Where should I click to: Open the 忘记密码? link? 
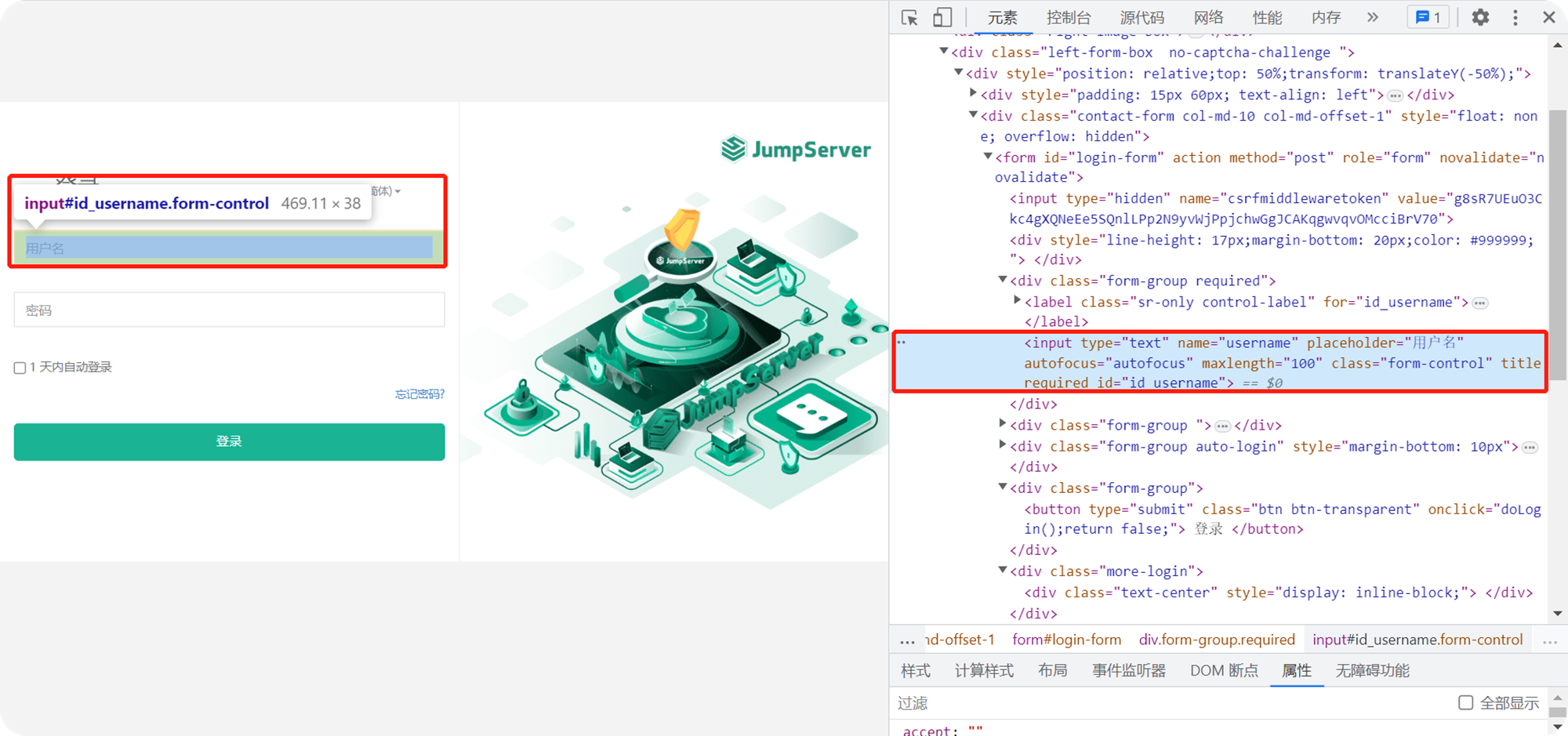pos(419,393)
